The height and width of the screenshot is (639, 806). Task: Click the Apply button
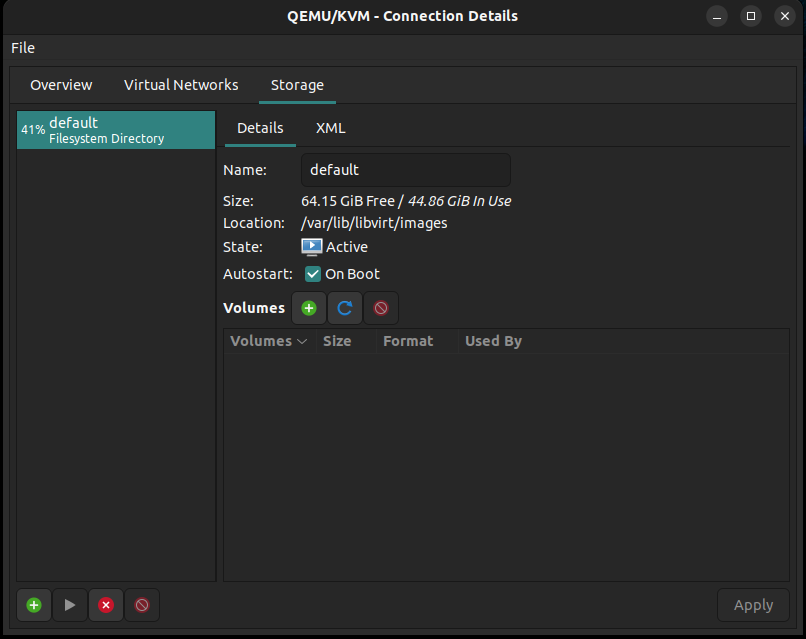click(753, 605)
